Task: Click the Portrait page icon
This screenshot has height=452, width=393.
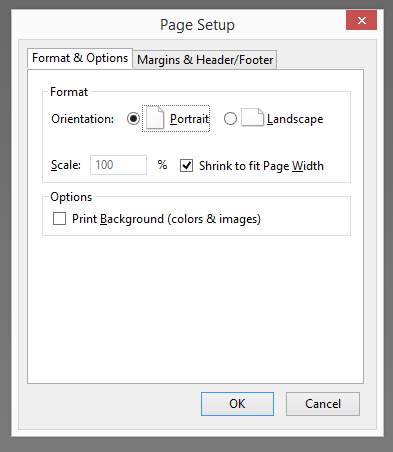Action: (x=155, y=118)
